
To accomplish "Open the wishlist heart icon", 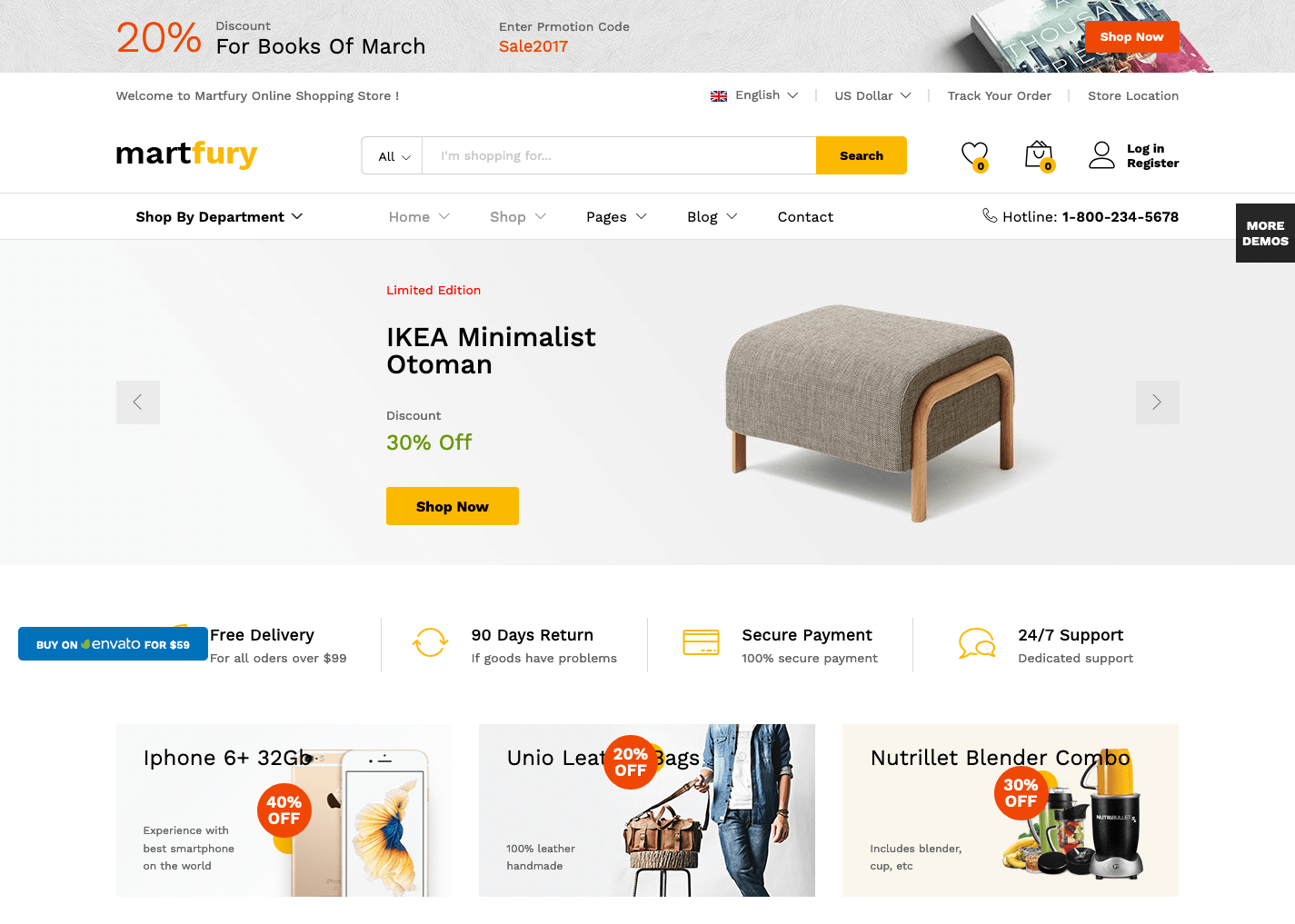I will point(974,155).
